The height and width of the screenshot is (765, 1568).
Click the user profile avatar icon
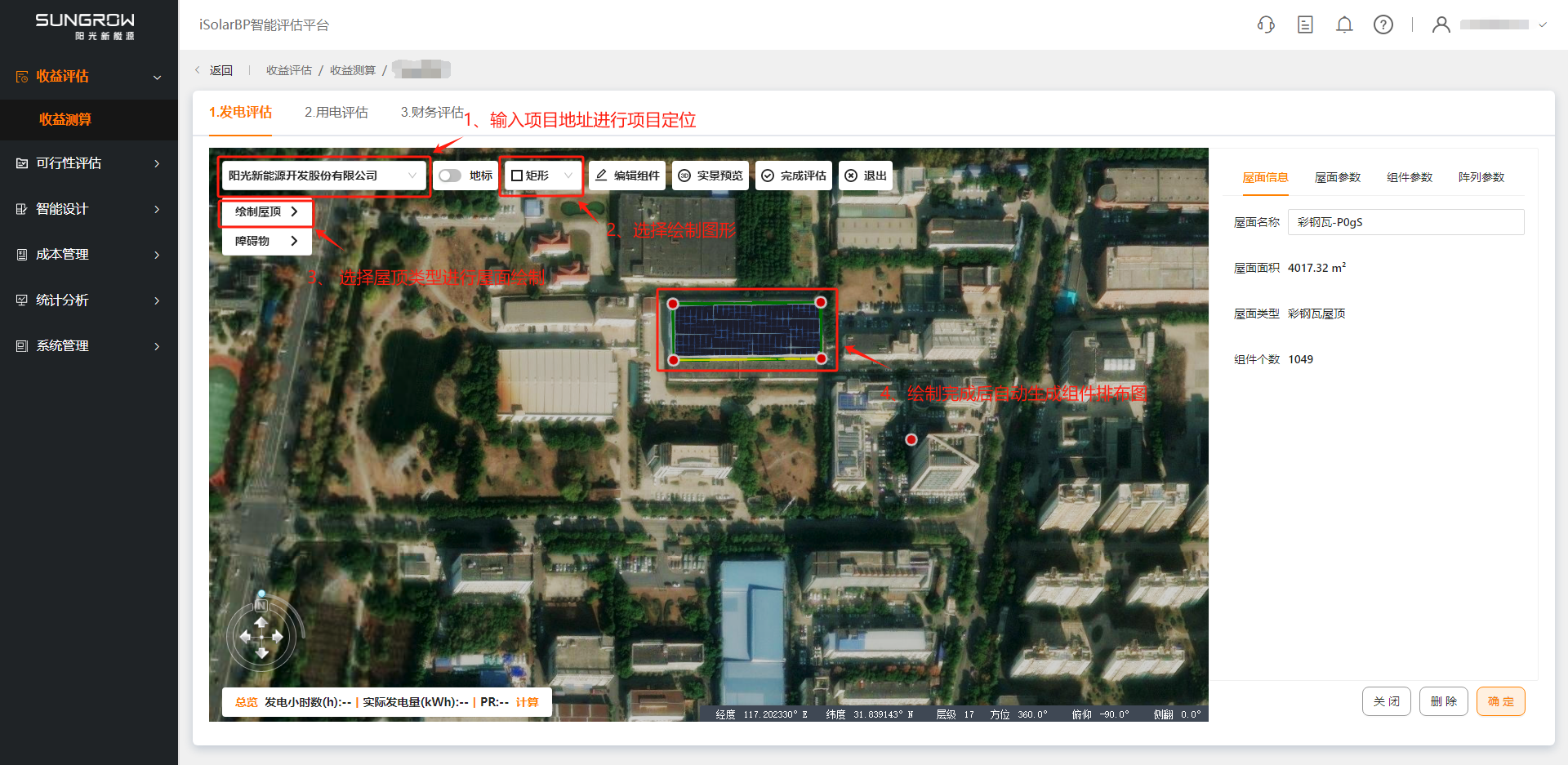(1441, 24)
